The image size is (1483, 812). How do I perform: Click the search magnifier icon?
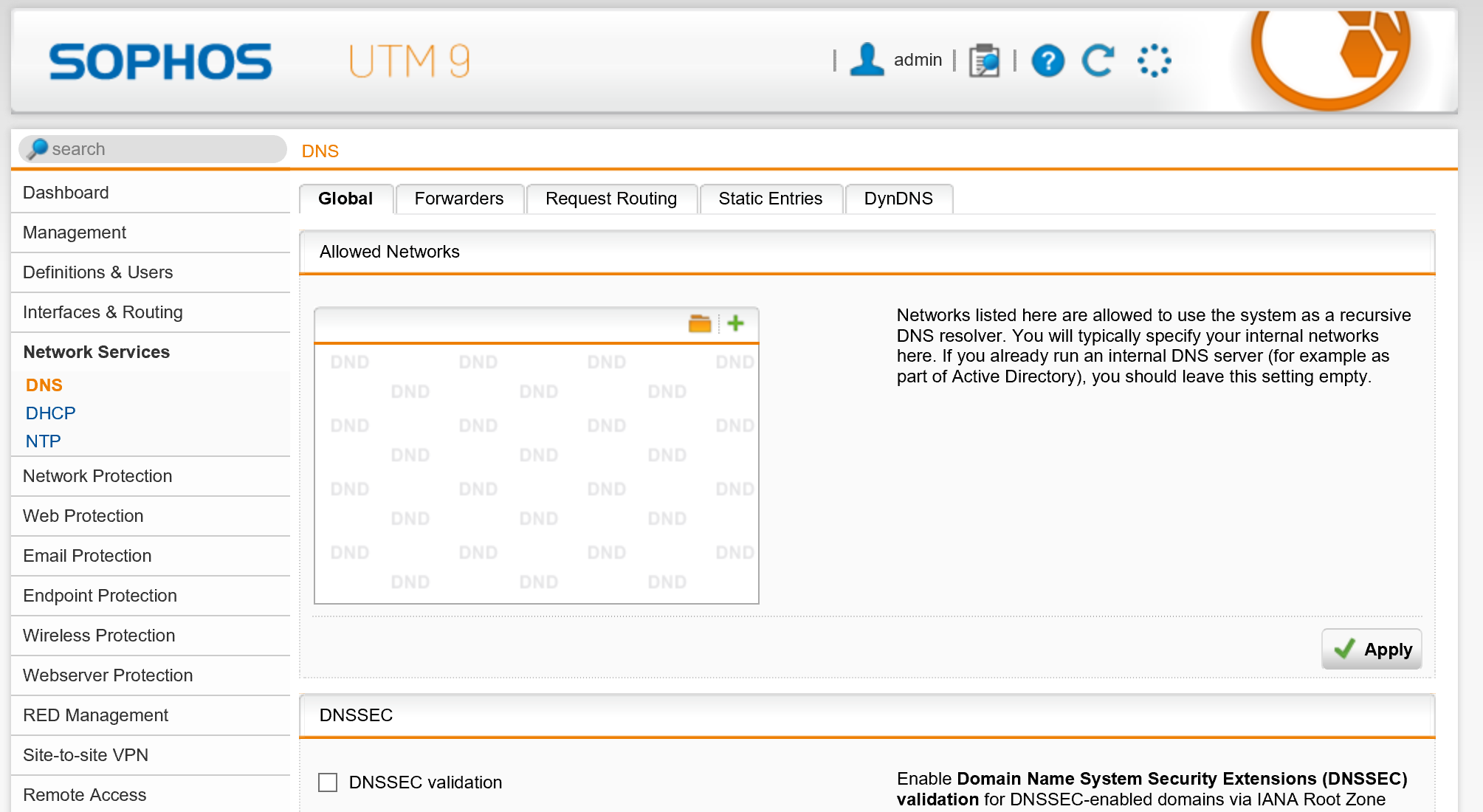point(37,149)
